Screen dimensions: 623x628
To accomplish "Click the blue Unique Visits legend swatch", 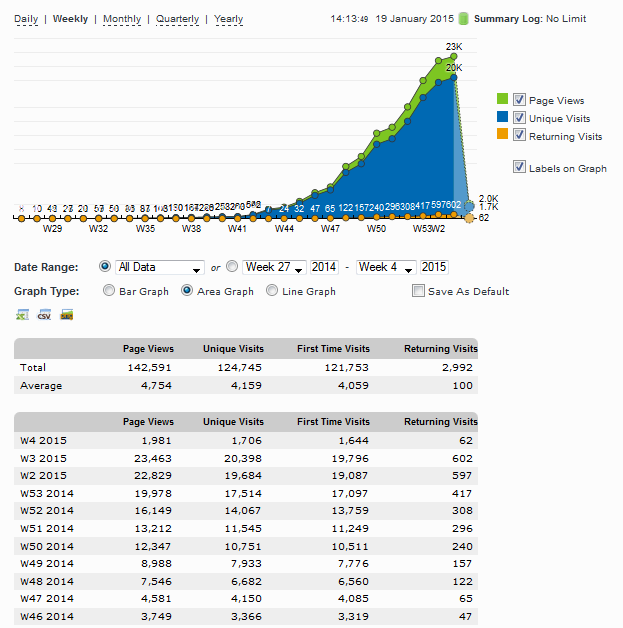I will click(x=502, y=117).
